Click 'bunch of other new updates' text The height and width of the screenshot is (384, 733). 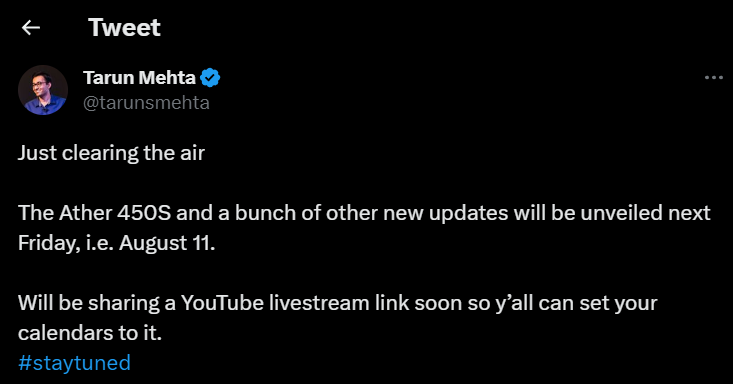coord(372,213)
